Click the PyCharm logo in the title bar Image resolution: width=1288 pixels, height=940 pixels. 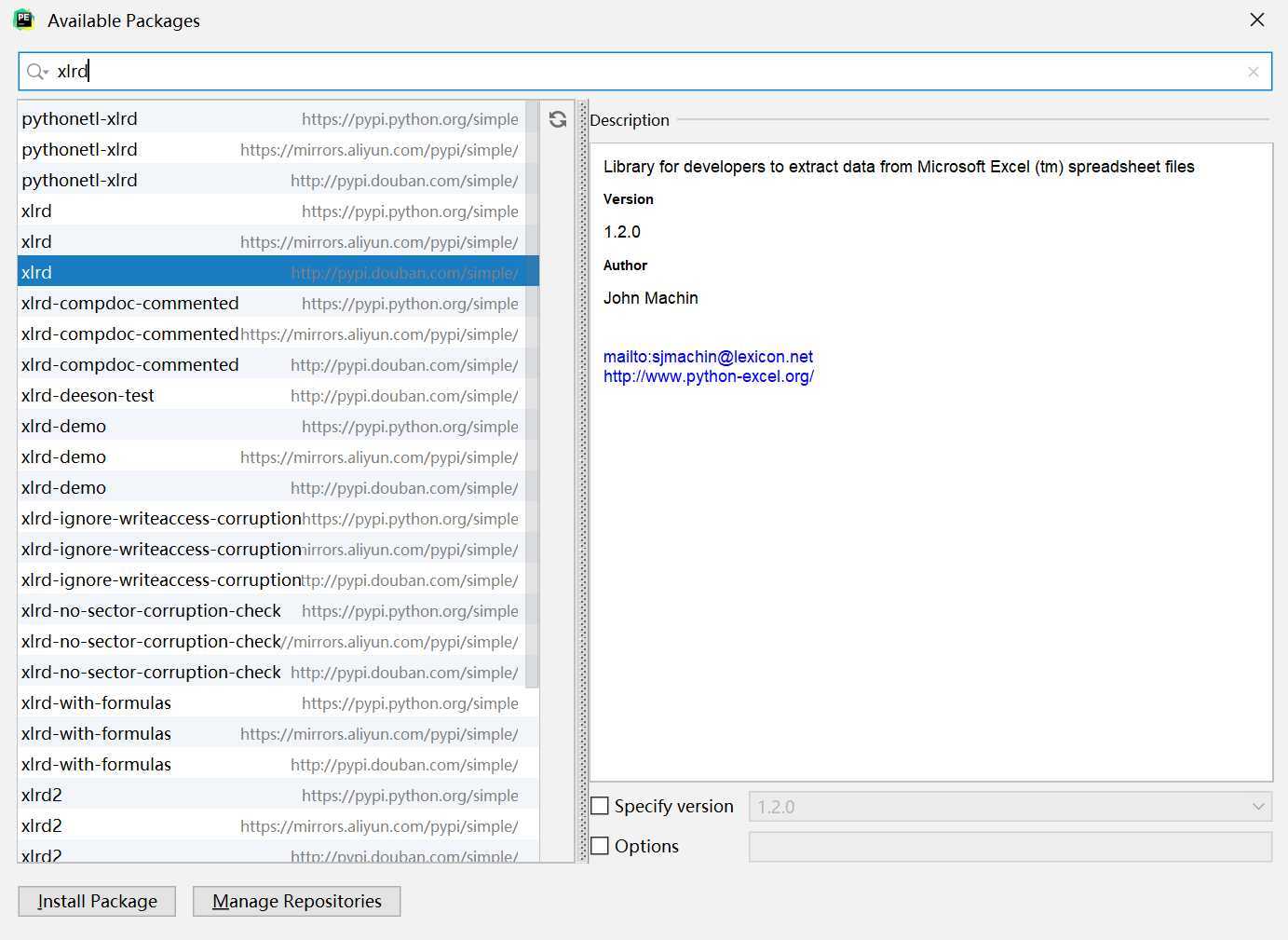pos(23,20)
